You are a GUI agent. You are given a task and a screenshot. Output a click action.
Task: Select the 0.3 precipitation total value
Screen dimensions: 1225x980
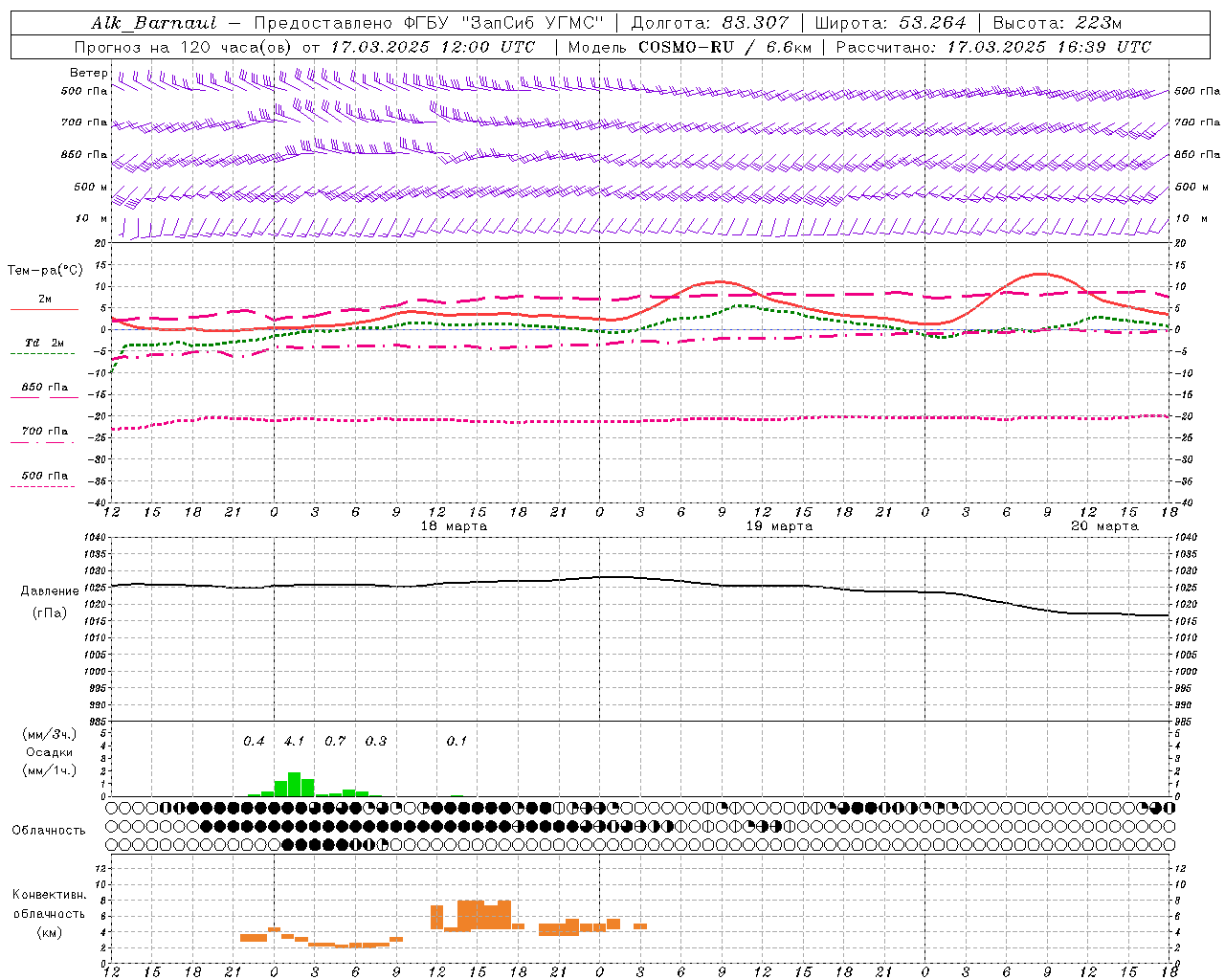tap(376, 742)
